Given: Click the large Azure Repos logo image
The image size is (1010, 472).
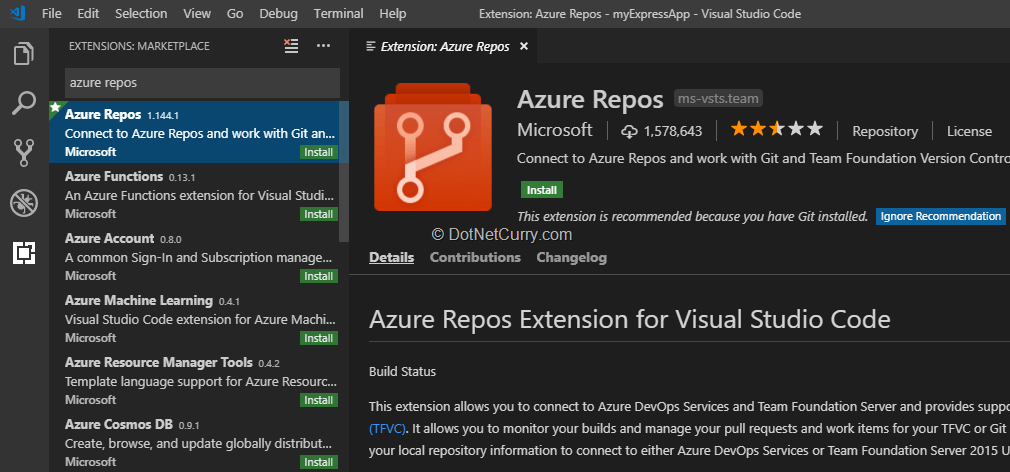Looking at the screenshot, I should coord(432,147).
